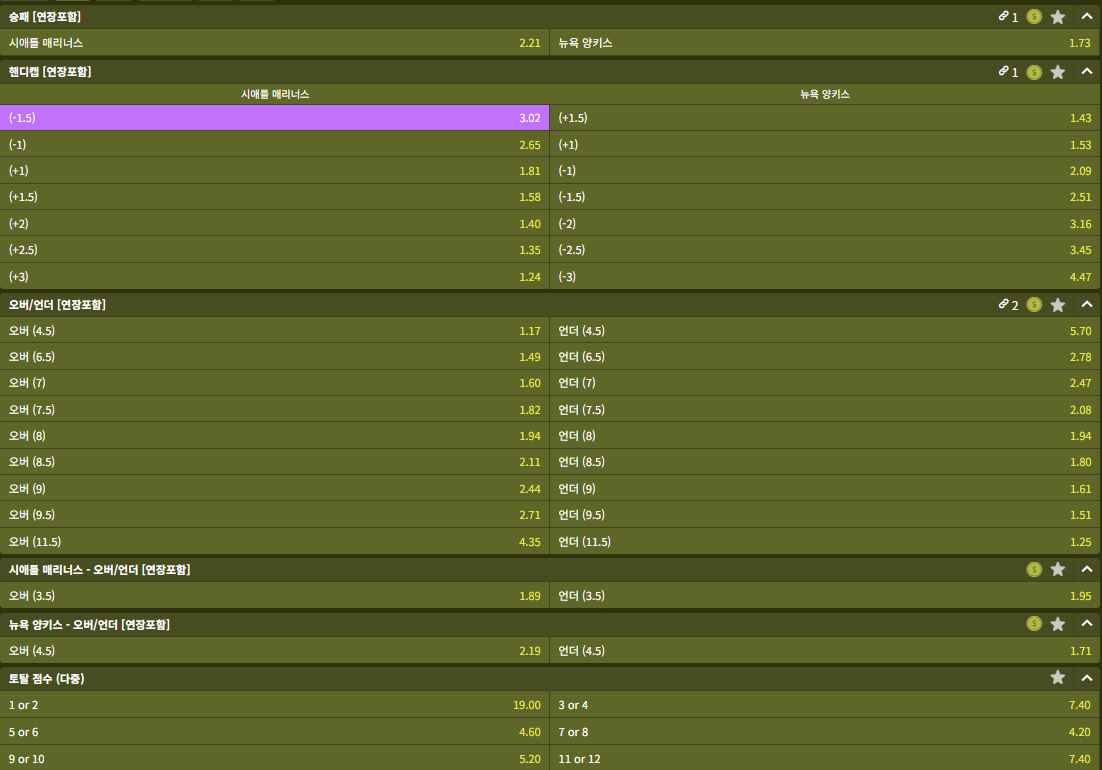This screenshot has width=1102, height=770.
Task: Pick 양키스 (-3) handicap at 4.47
Action: click(825, 276)
